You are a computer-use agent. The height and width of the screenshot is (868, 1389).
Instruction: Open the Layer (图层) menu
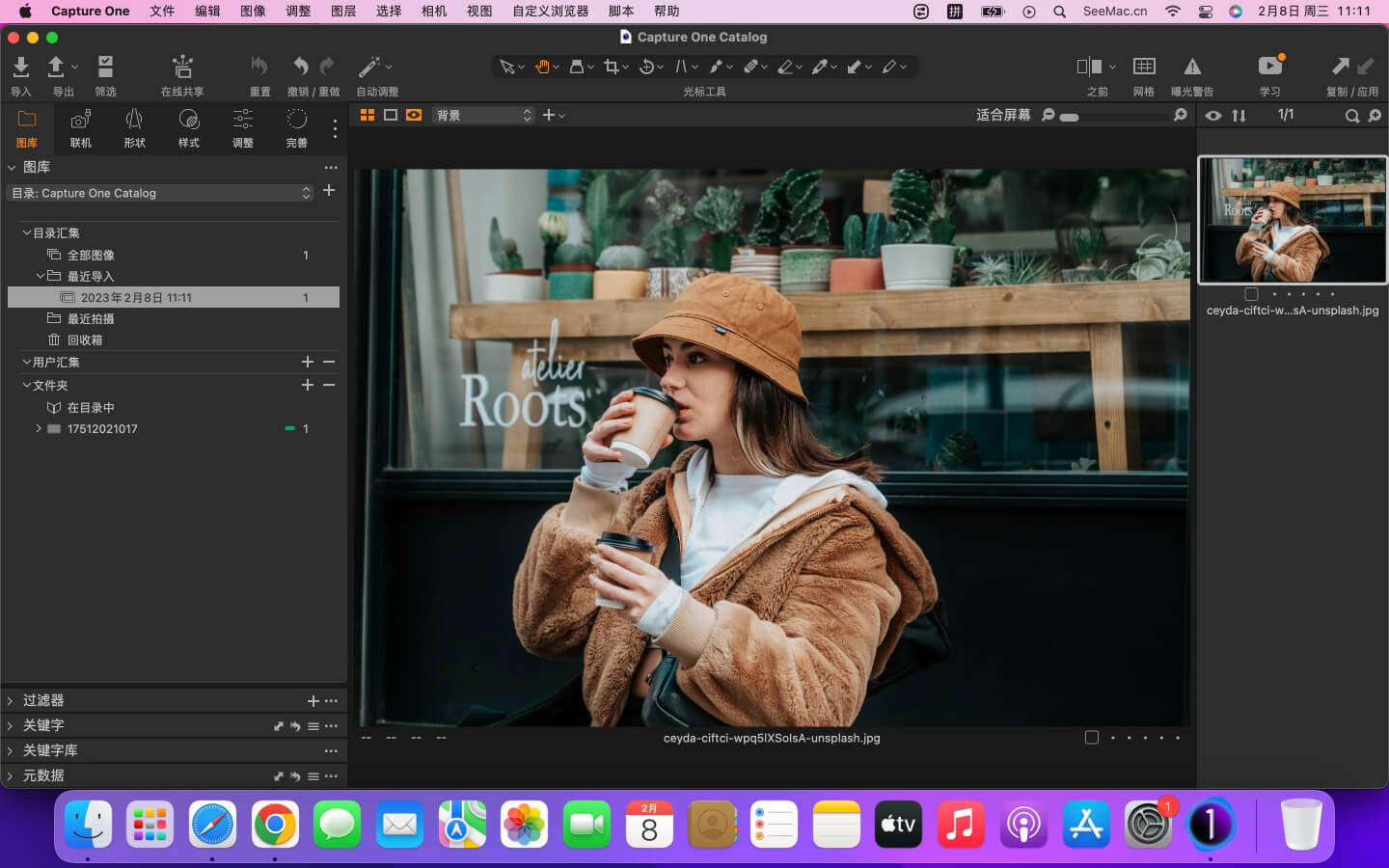(x=343, y=11)
